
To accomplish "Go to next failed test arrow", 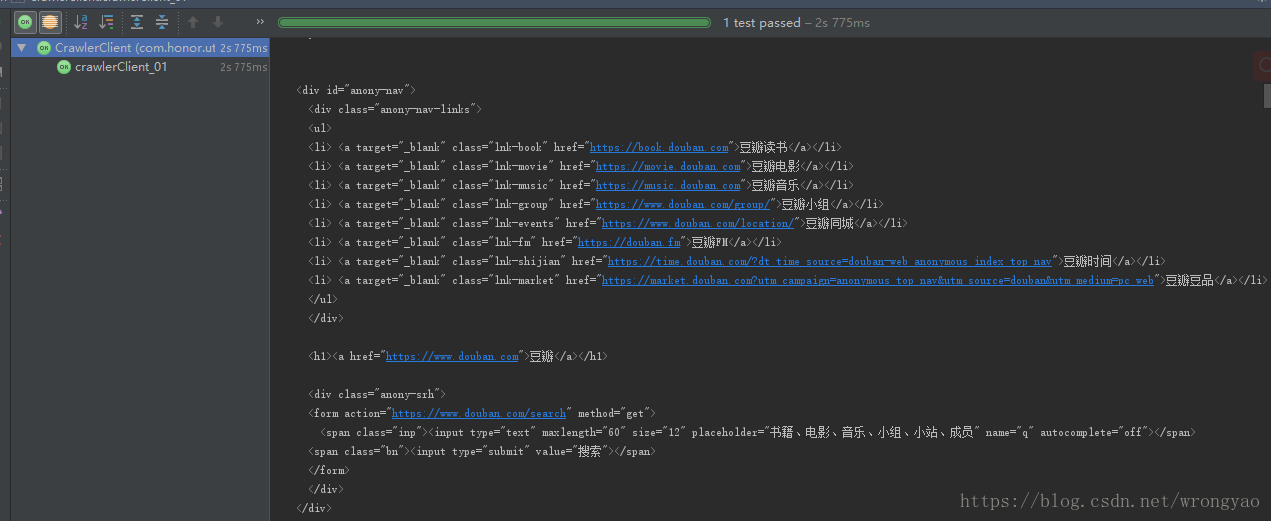I will click(x=218, y=22).
